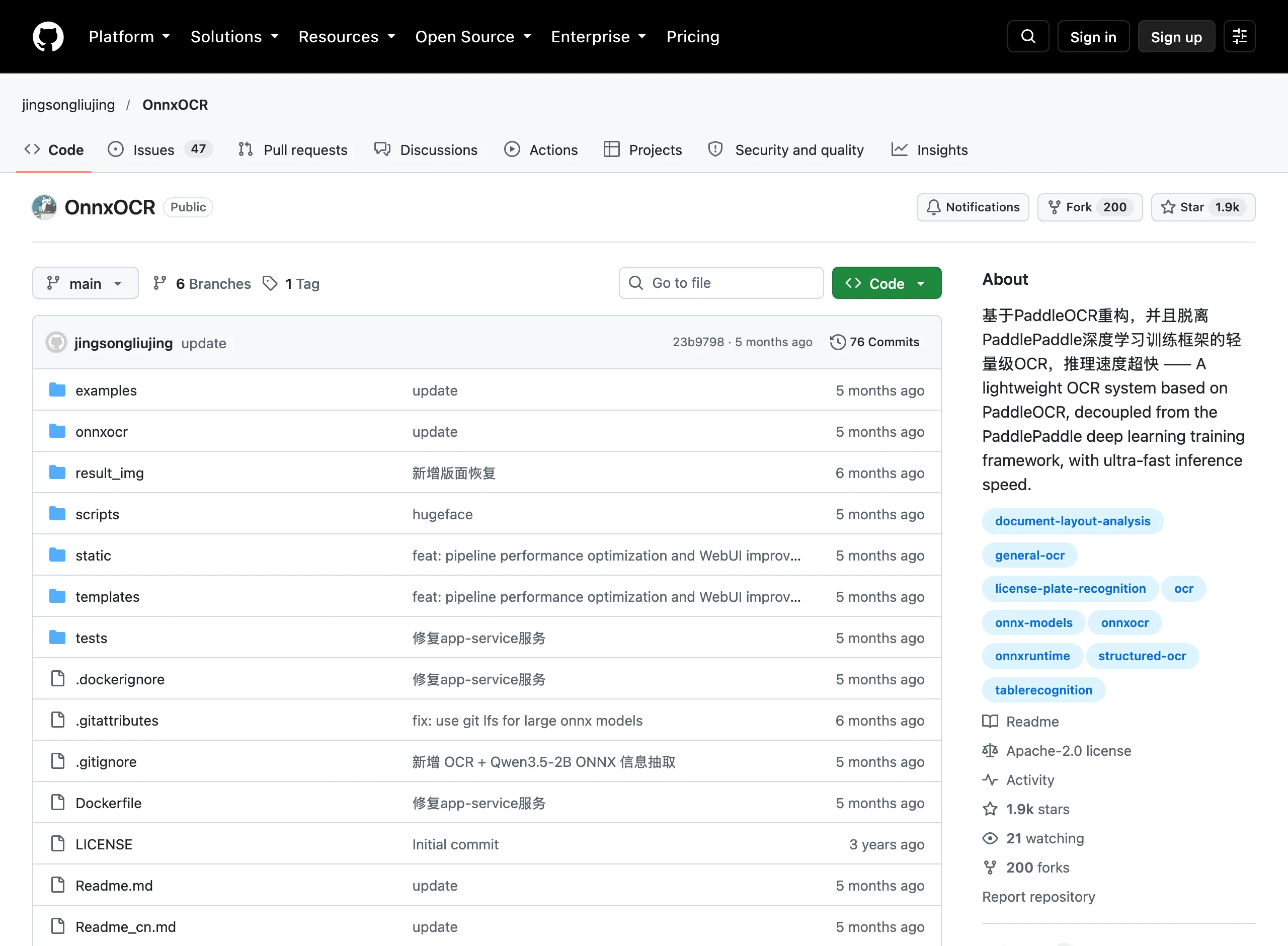Viewport: 1288px width, 946px height.
Task: Open the 76 Commits history
Action: coord(875,342)
